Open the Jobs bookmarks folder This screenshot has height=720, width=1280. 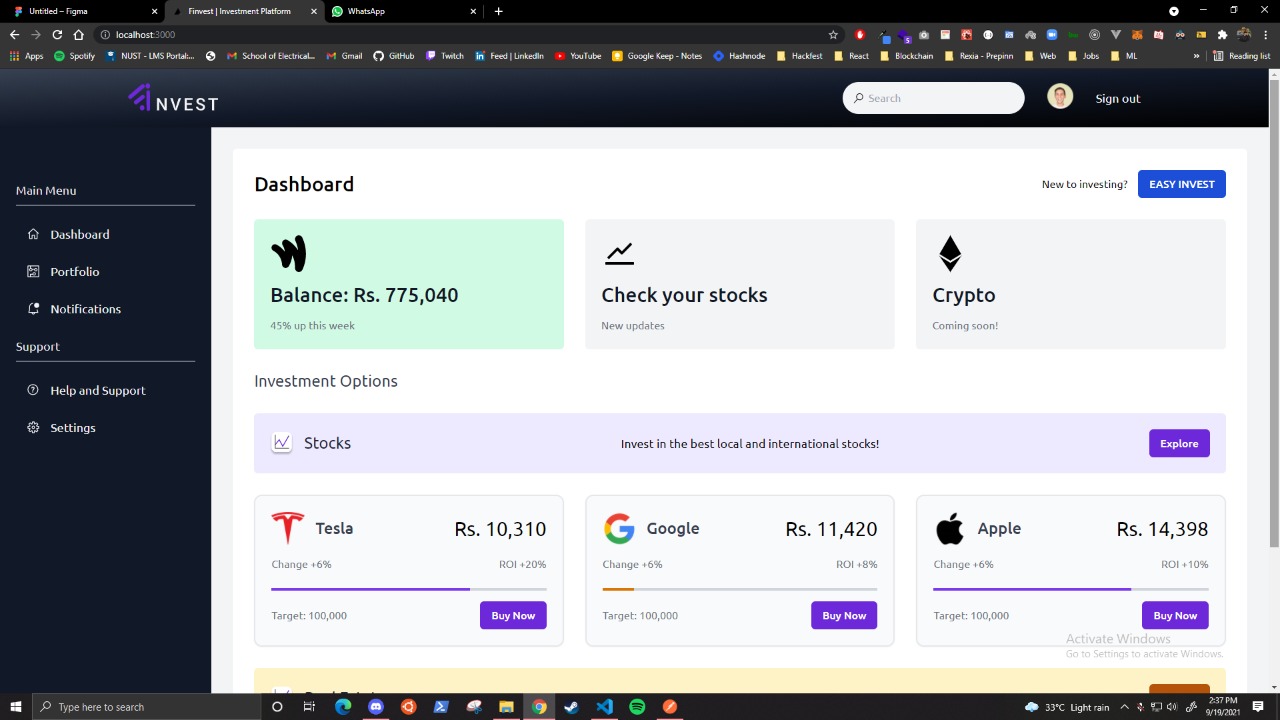1083,56
